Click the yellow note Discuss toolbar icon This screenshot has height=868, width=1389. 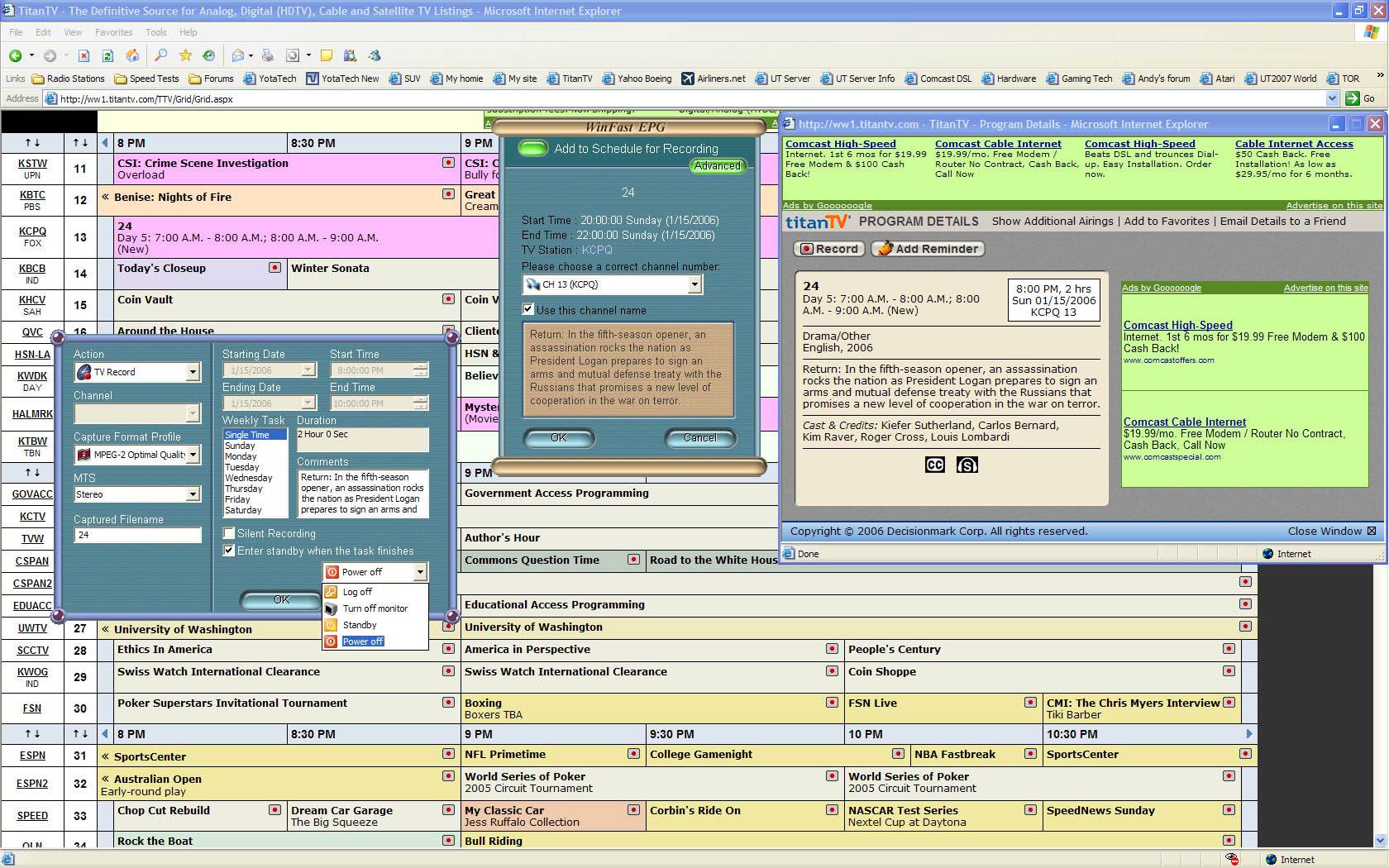(x=327, y=55)
